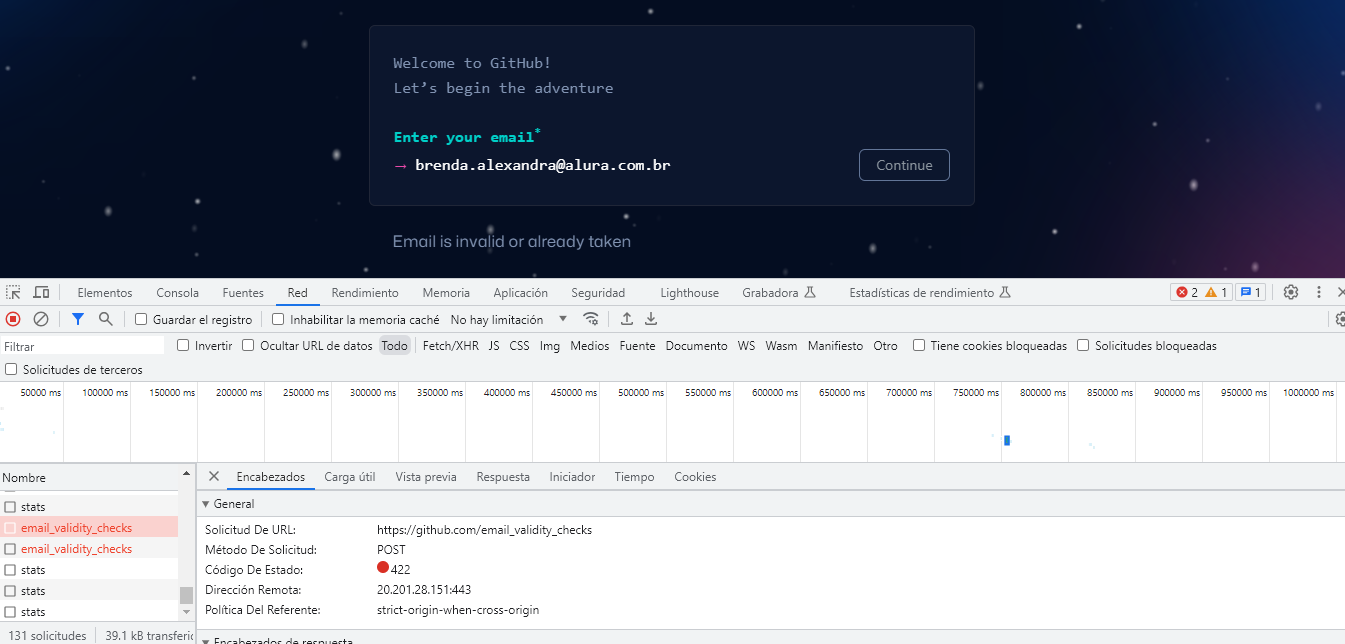
Task: Check Solicitudes bloqueadas option
Action: pos(1083,346)
